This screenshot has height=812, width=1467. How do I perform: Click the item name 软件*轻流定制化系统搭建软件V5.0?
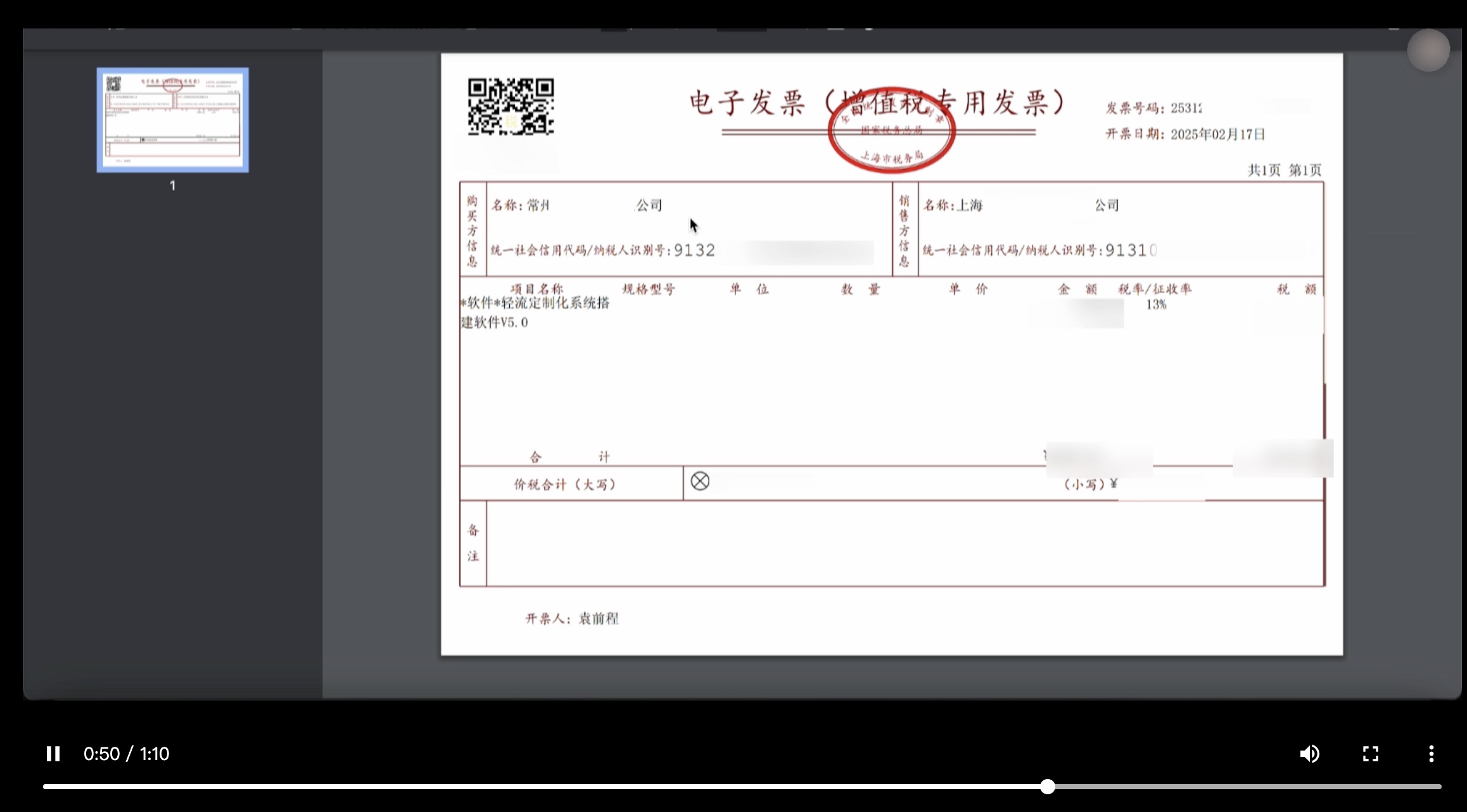pos(535,312)
